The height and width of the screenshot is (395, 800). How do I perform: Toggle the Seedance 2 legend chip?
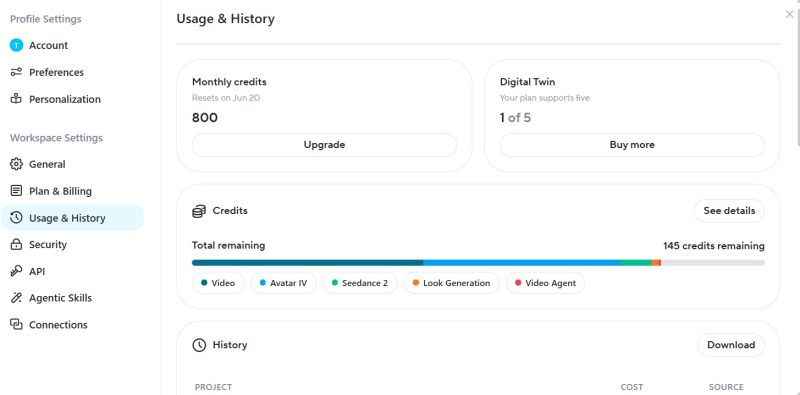coord(360,283)
